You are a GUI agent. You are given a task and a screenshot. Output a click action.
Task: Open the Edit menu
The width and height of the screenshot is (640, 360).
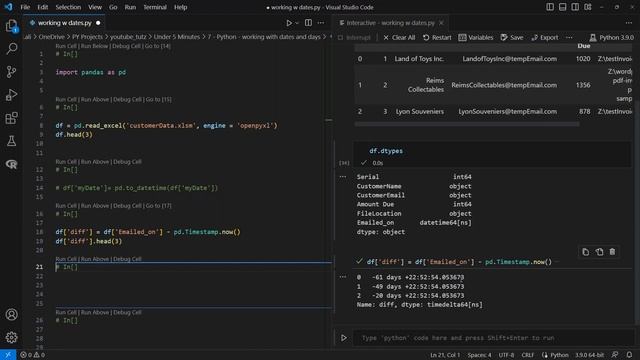42,7
